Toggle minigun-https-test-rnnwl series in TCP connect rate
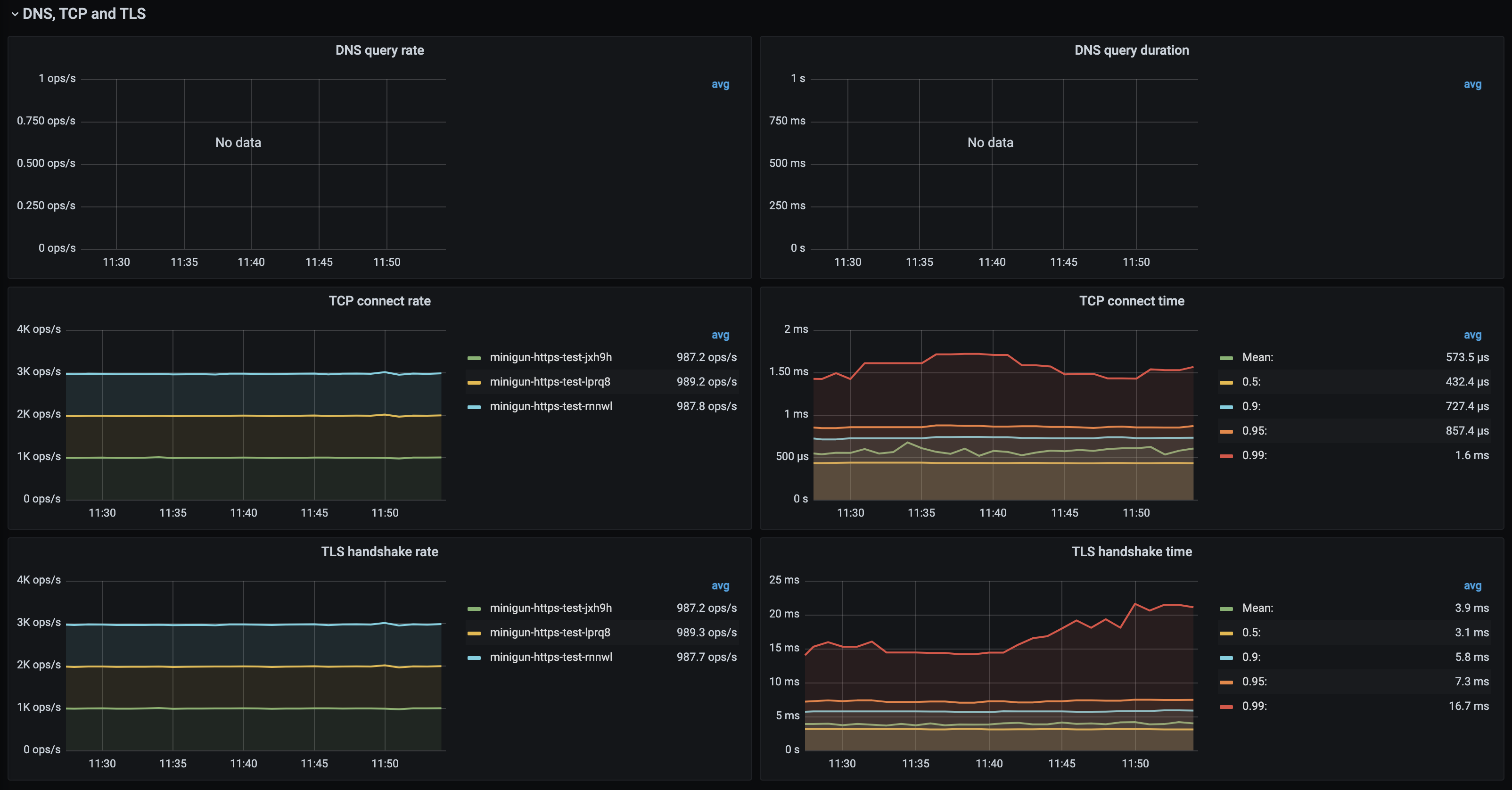 coord(551,406)
